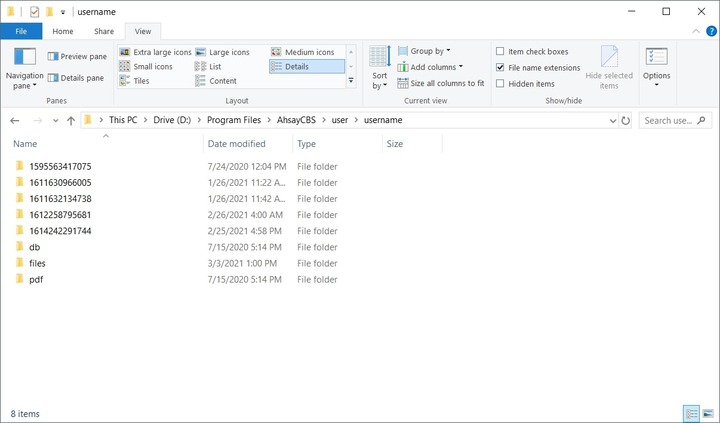The image size is (720, 423).
Task: Customize Quick Access Toolbar dropdown
Action: click(x=63, y=12)
